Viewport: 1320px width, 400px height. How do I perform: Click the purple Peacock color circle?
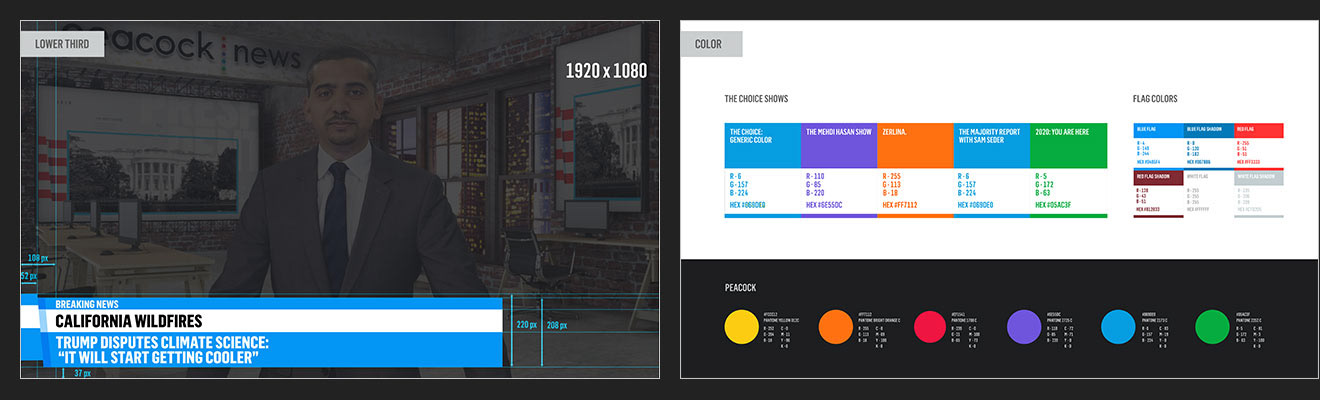(x=1024, y=327)
